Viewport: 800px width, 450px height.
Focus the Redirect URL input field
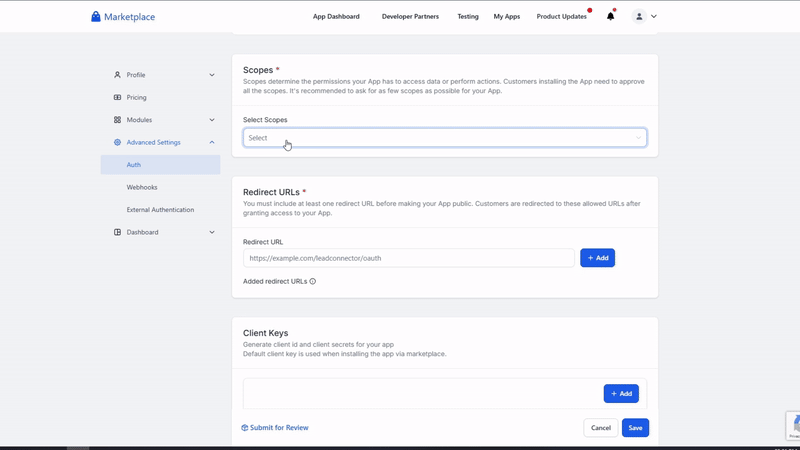pos(409,258)
